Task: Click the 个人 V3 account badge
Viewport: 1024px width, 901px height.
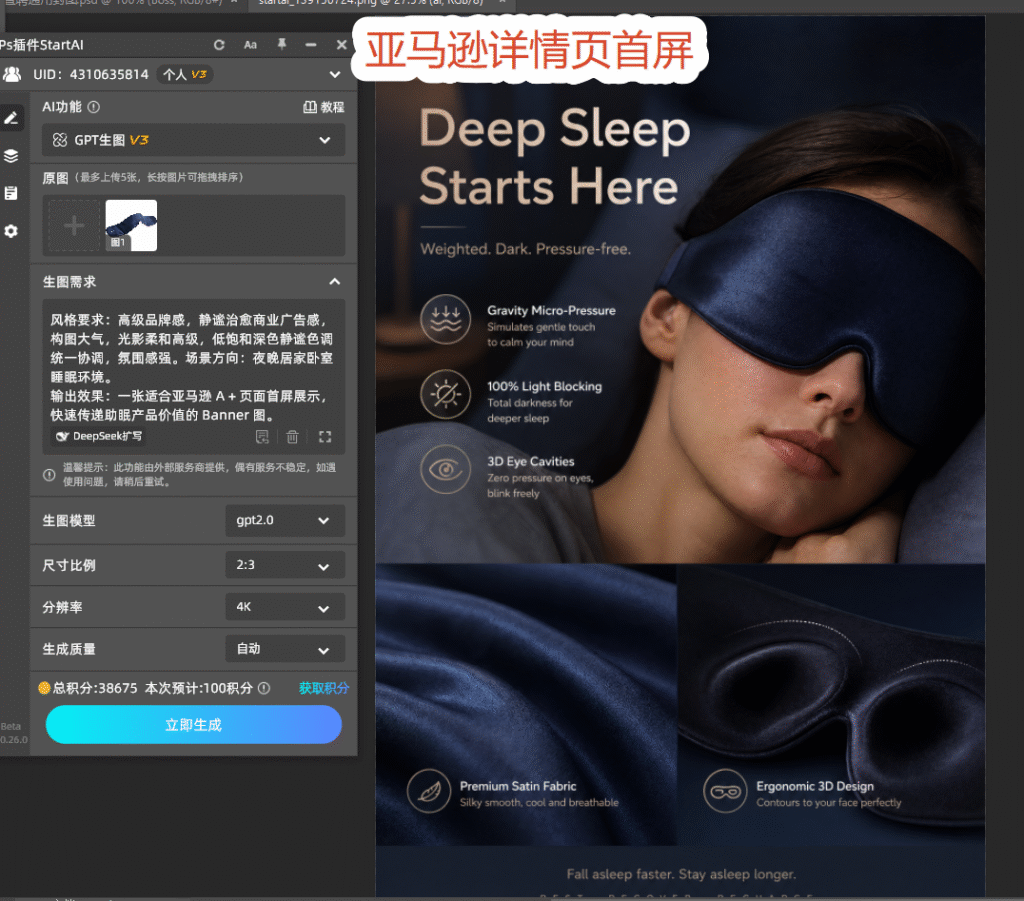Action: (185, 74)
